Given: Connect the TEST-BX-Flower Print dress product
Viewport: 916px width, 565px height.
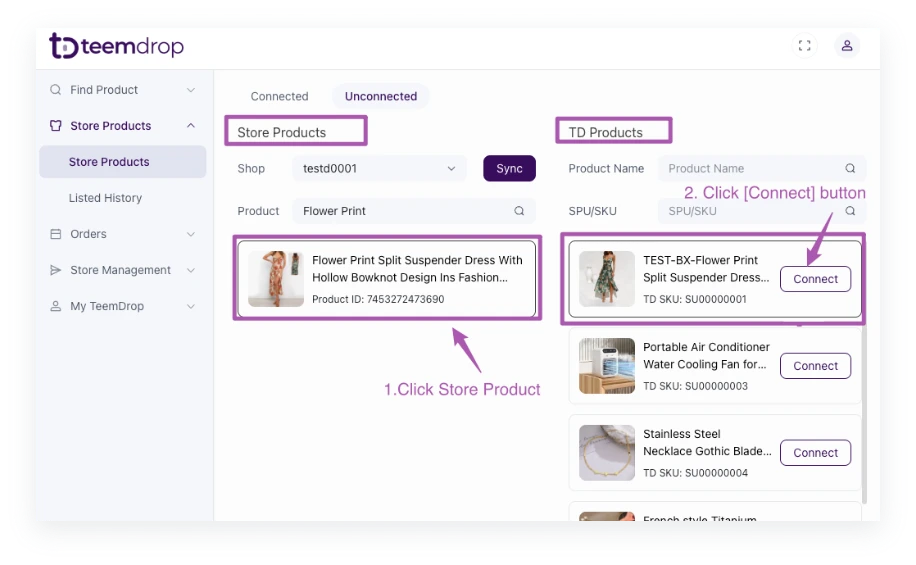Looking at the screenshot, I should point(815,279).
